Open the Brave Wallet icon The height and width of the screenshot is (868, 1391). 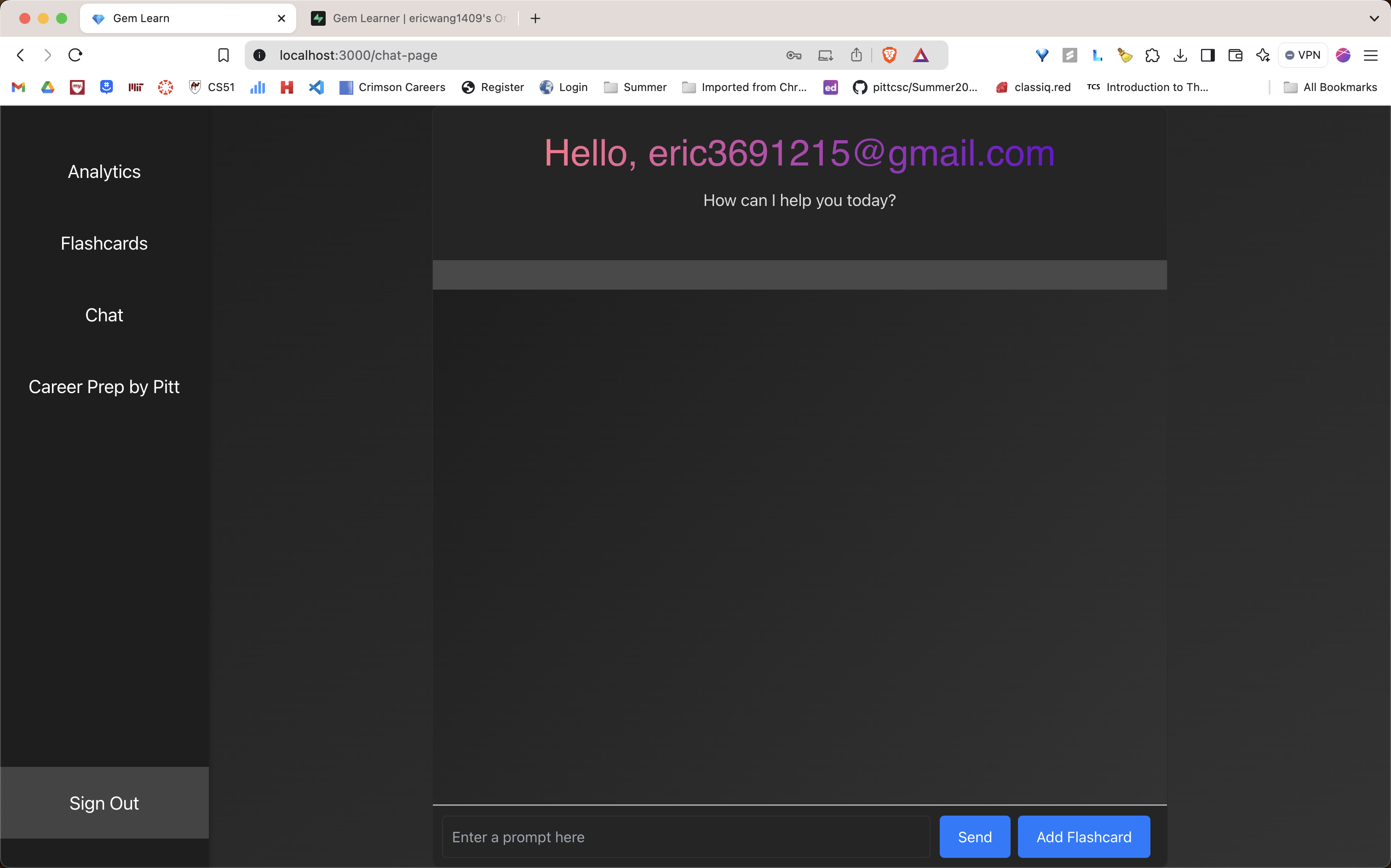click(x=1235, y=55)
